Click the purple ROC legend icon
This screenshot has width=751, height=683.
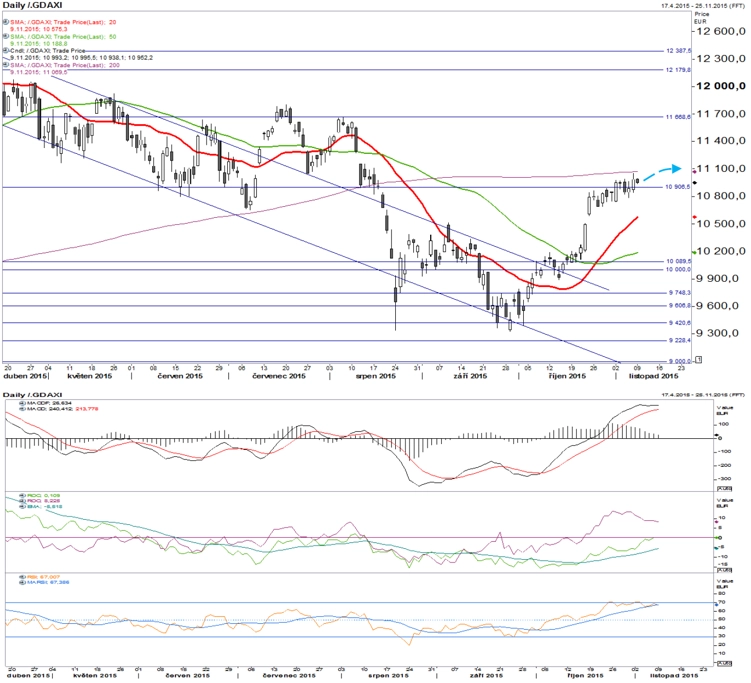(22, 501)
